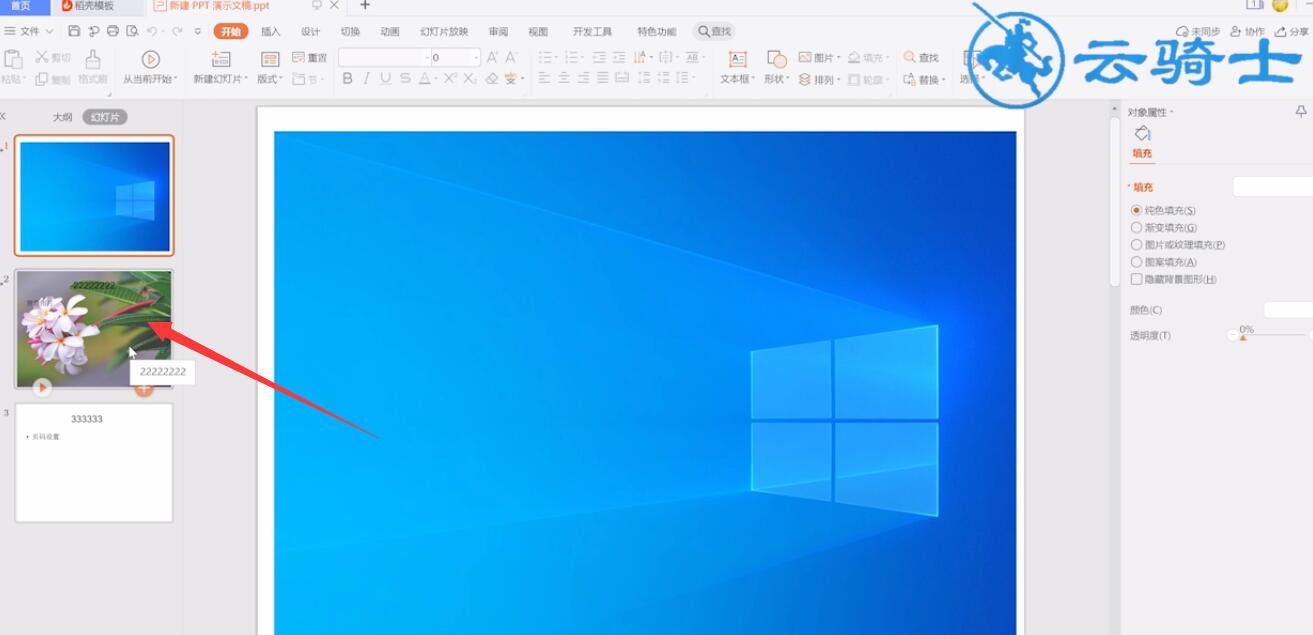
Task: Open the Transitions (切换) ribbon tab
Action: click(350, 32)
